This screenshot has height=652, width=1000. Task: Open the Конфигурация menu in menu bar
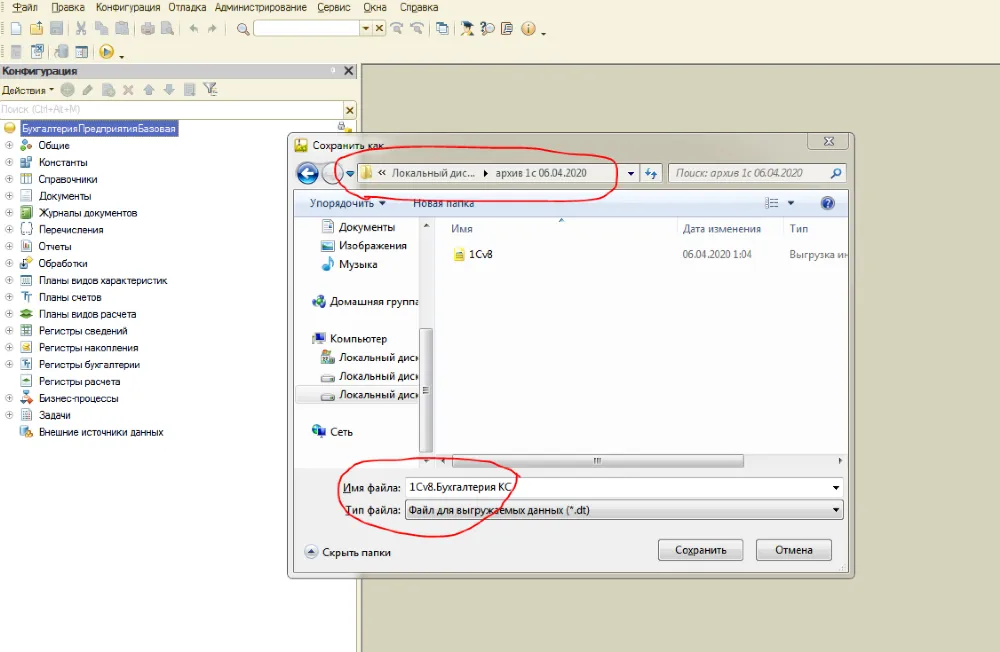tap(128, 7)
